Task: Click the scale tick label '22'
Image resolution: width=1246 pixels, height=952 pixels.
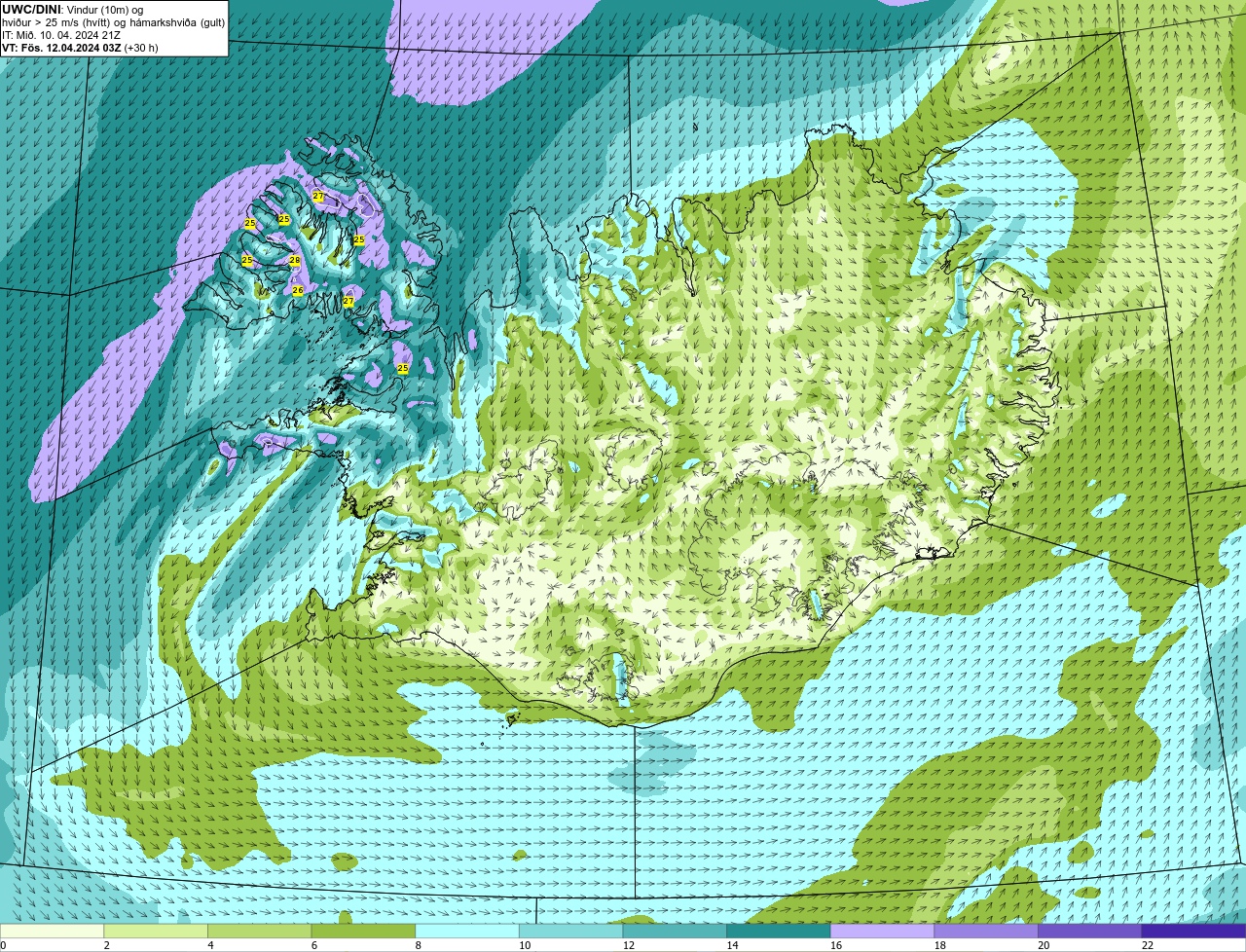Action: pos(1148,945)
